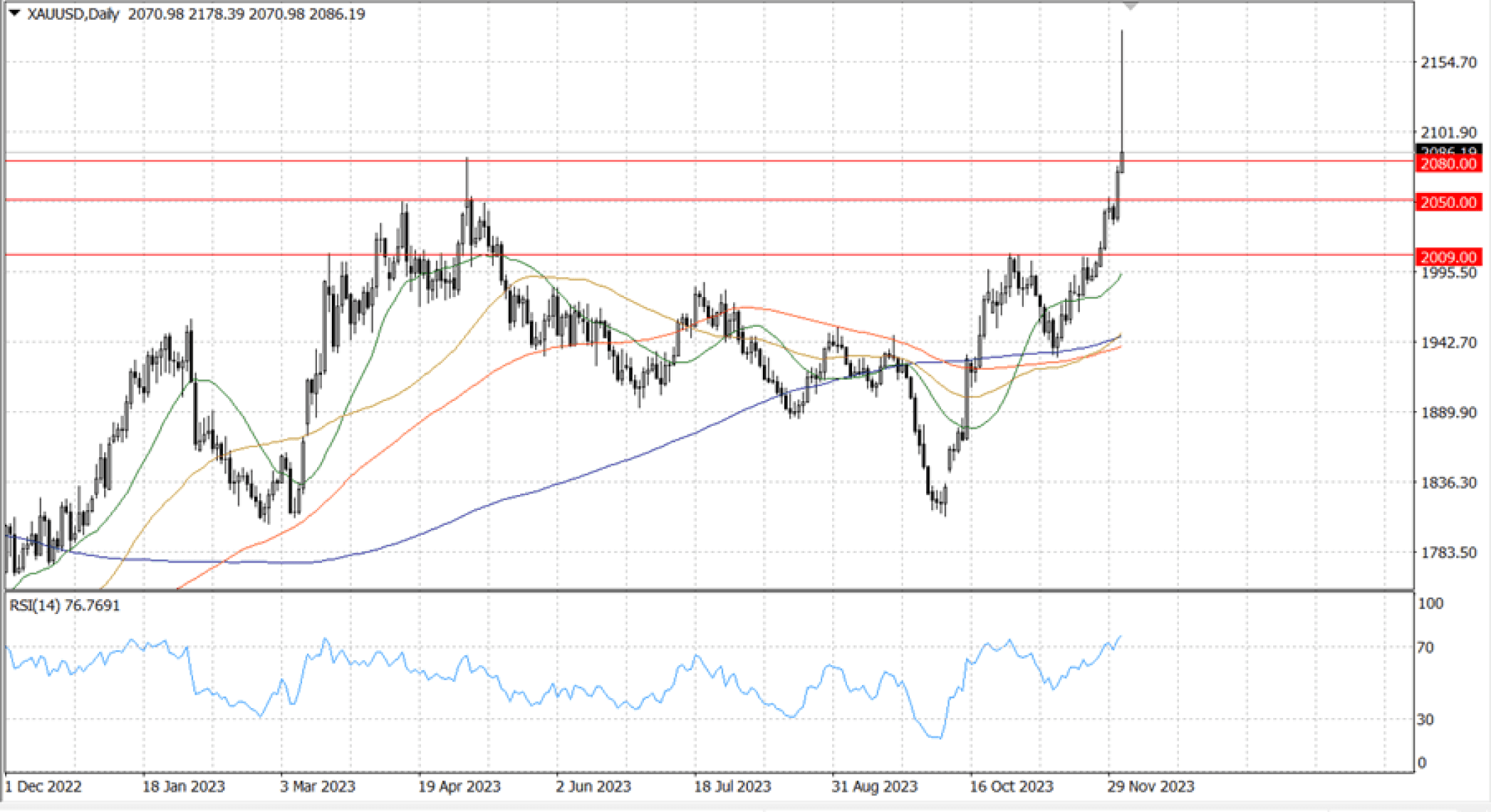The height and width of the screenshot is (812, 1491).
Task: Click the 1783.50 price scale label
Action: point(1448,553)
